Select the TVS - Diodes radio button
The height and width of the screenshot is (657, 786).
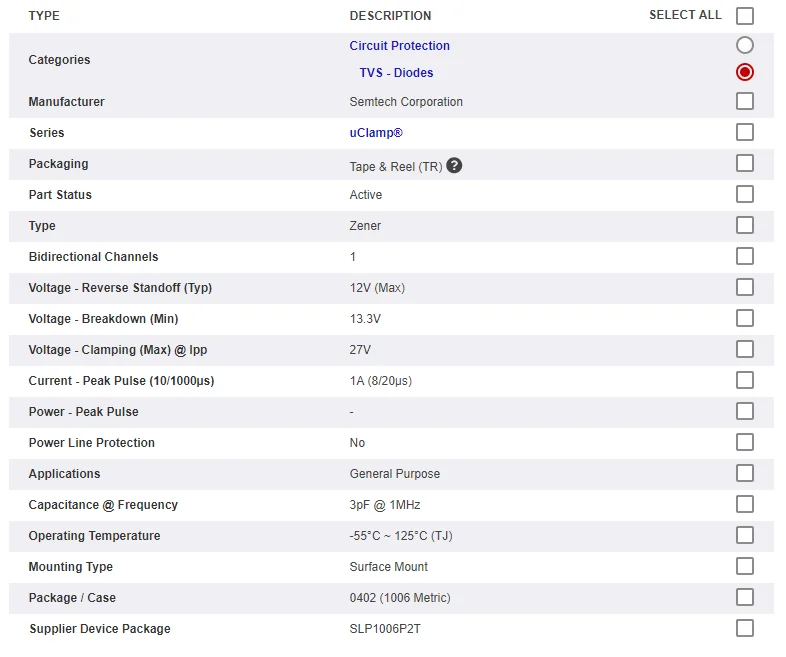[x=744, y=72]
